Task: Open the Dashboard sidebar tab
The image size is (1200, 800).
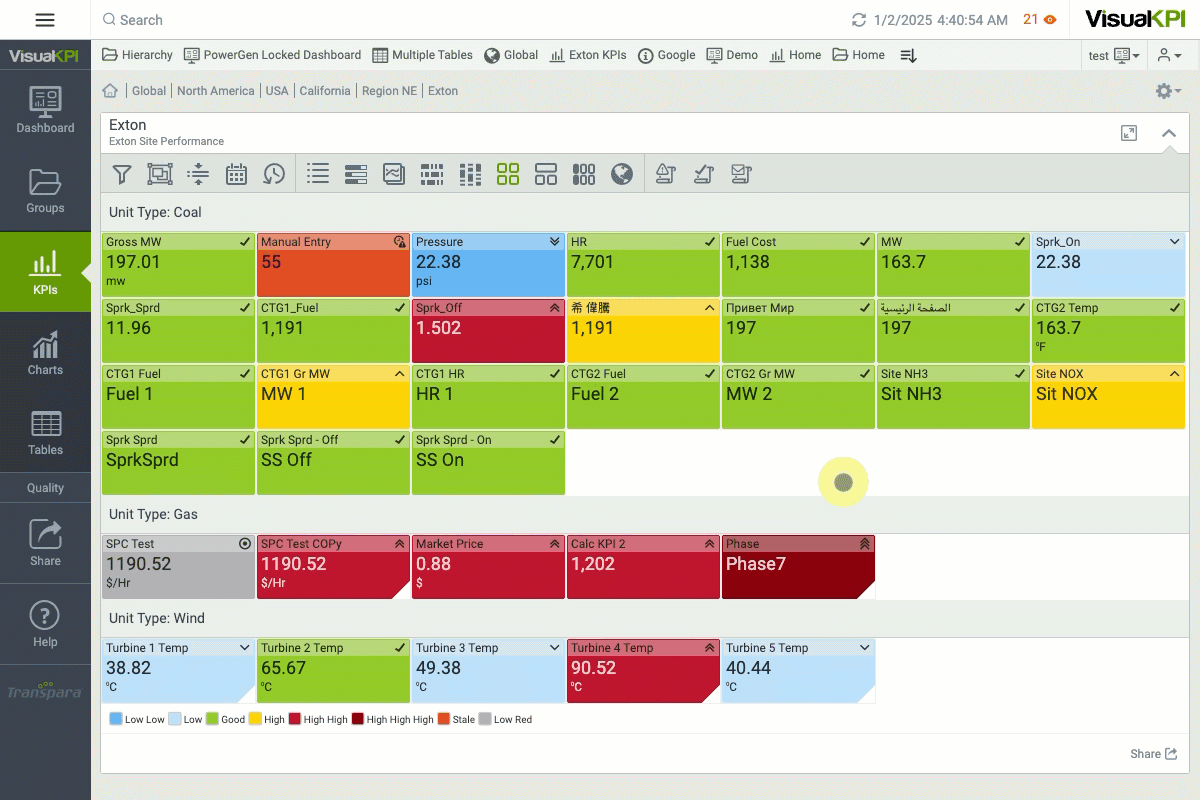Action: tap(45, 110)
